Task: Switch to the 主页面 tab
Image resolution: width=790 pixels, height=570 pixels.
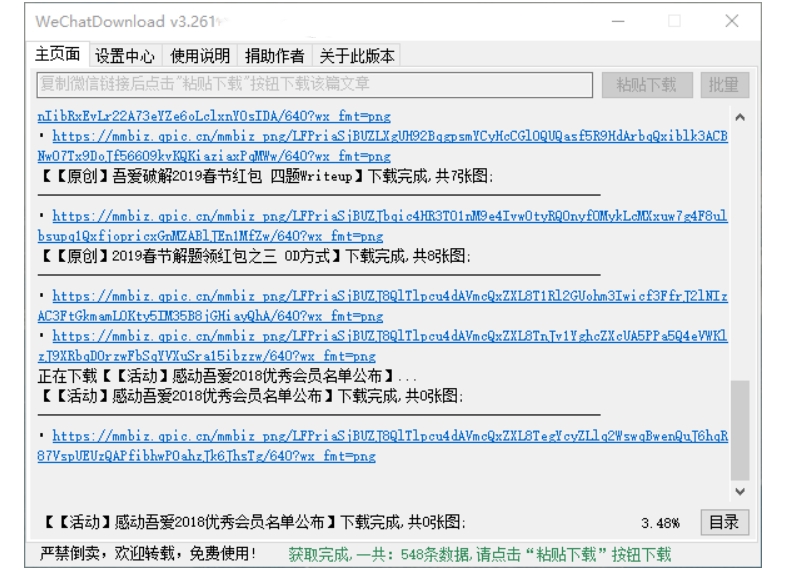Action: click(x=57, y=54)
